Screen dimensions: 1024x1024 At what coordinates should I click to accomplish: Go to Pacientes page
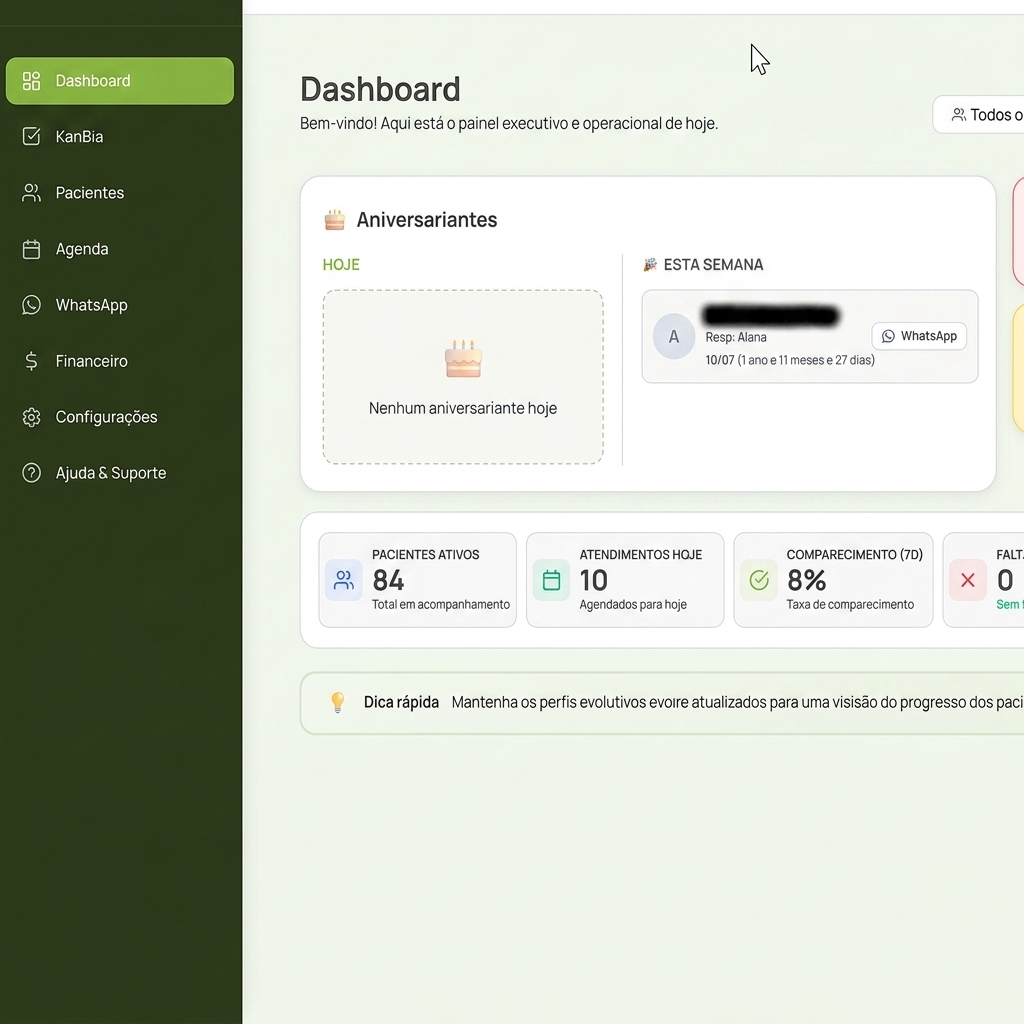120,193
